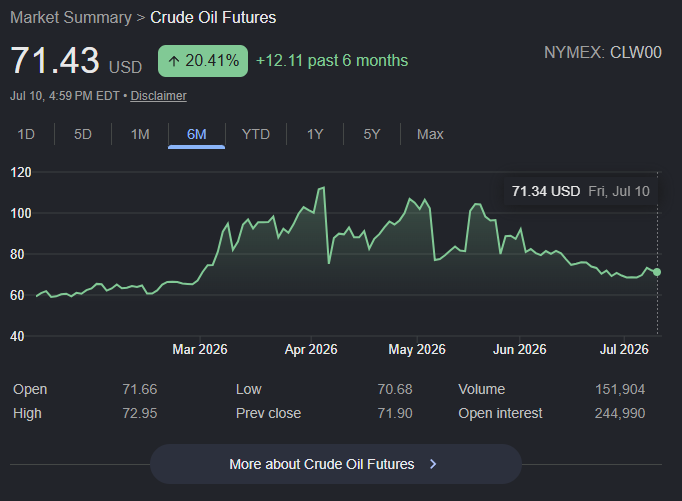Click the green data point on chart
Image resolution: width=682 pixels, height=501 pixels.
coord(657,272)
